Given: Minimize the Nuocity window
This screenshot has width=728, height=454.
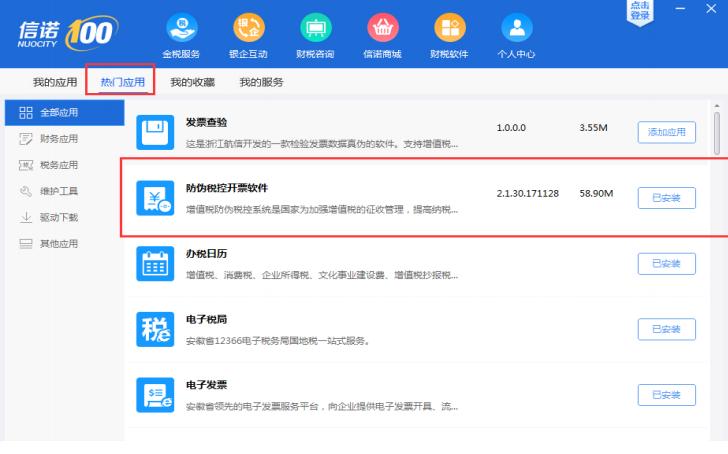Looking at the screenshot, I should coord(680,8).
